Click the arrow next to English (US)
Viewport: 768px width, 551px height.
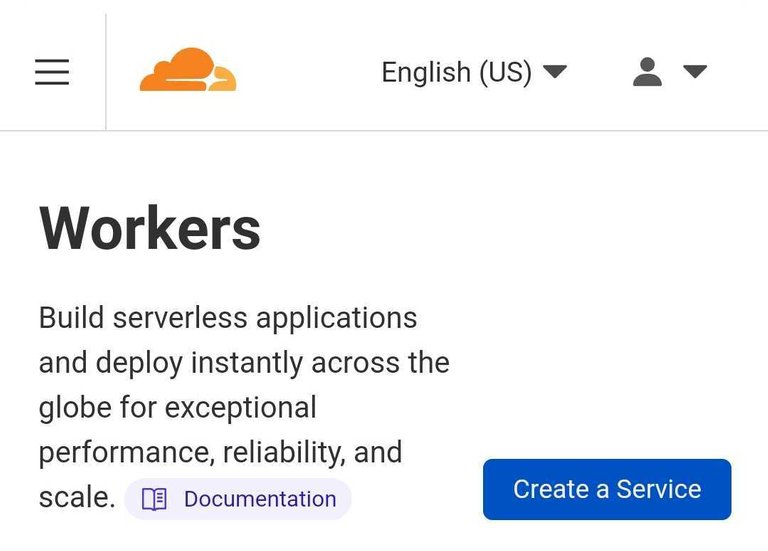(x=555, y=72)
